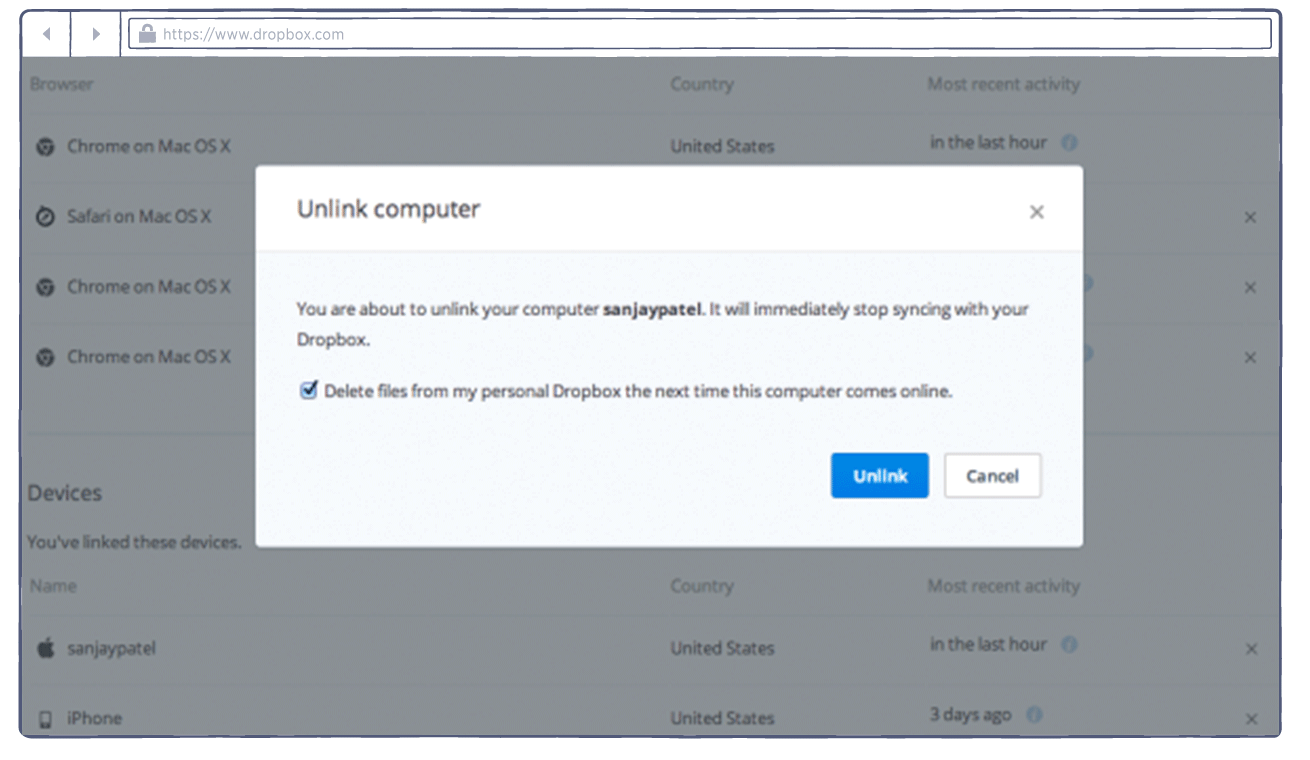Unlink the iPhone device using its X
The height and width of the screenshot is (760, 1310).
tap(1250, 719)
